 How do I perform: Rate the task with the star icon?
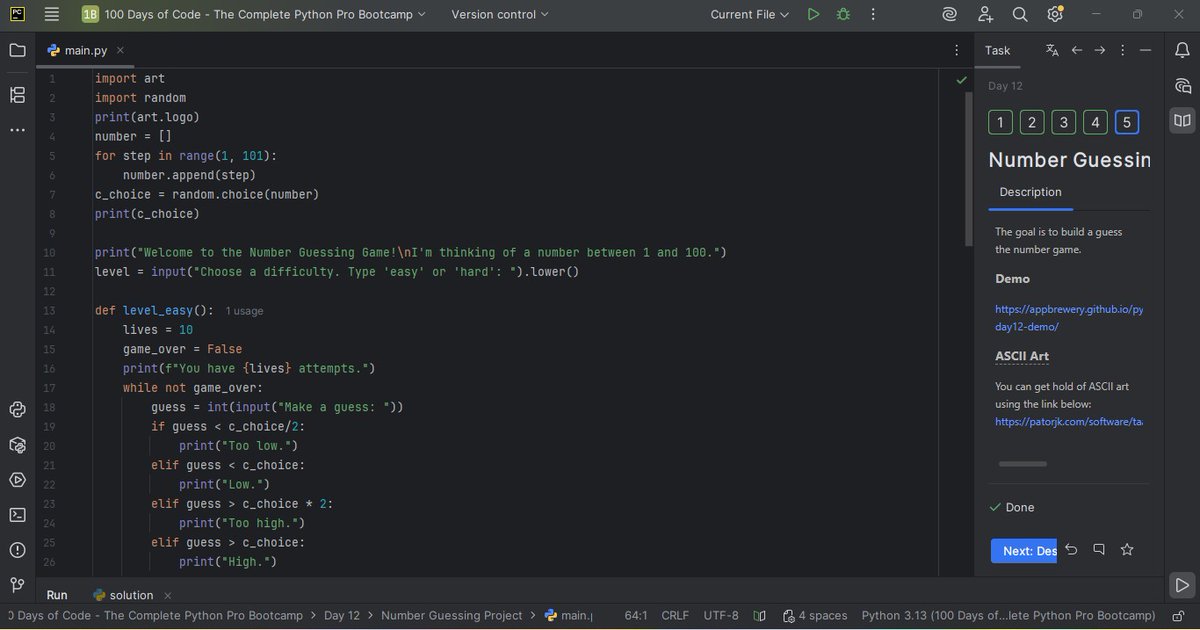[x=1127, y=550]
